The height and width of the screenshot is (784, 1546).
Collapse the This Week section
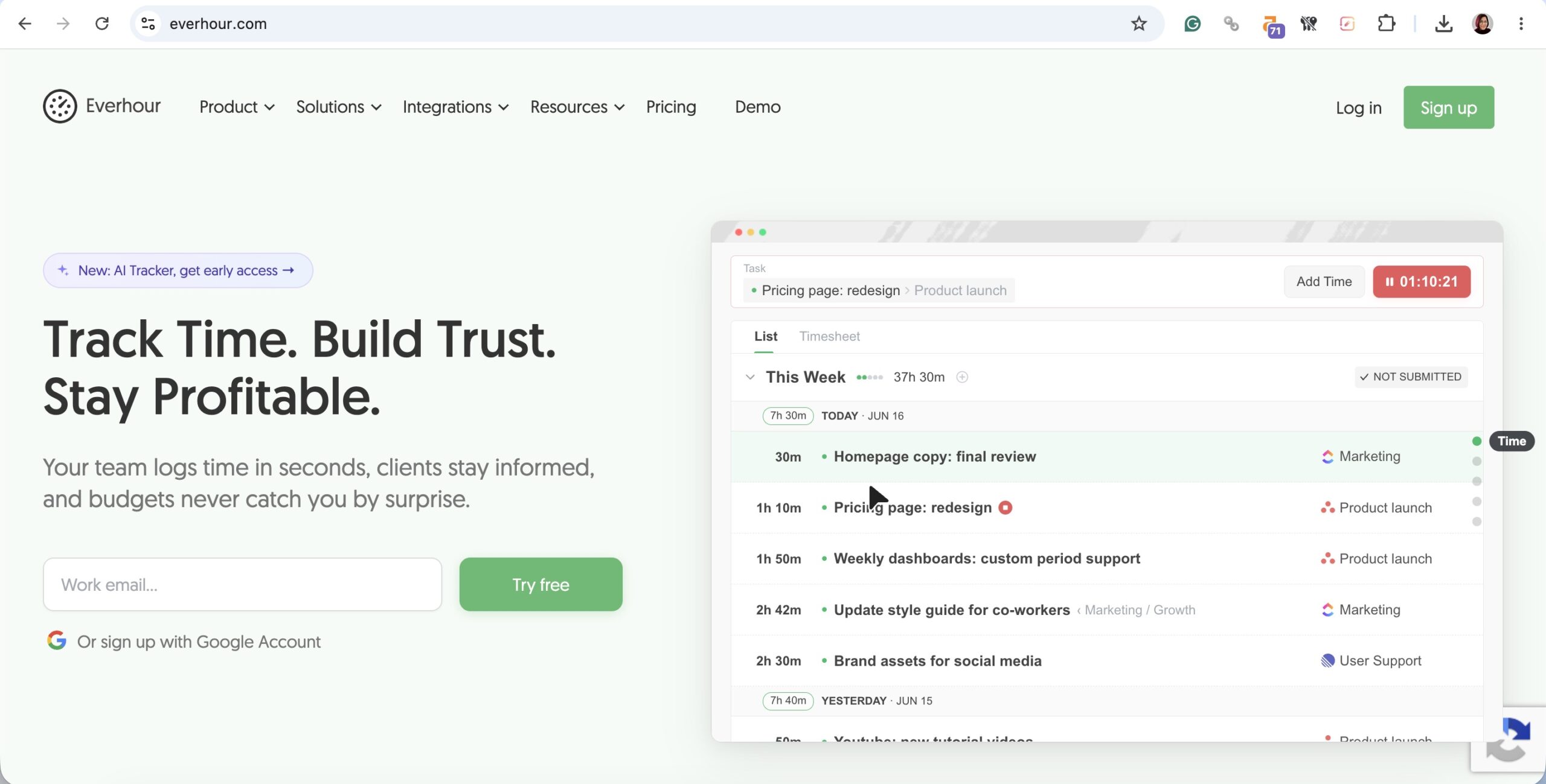(x=750, y=377)
